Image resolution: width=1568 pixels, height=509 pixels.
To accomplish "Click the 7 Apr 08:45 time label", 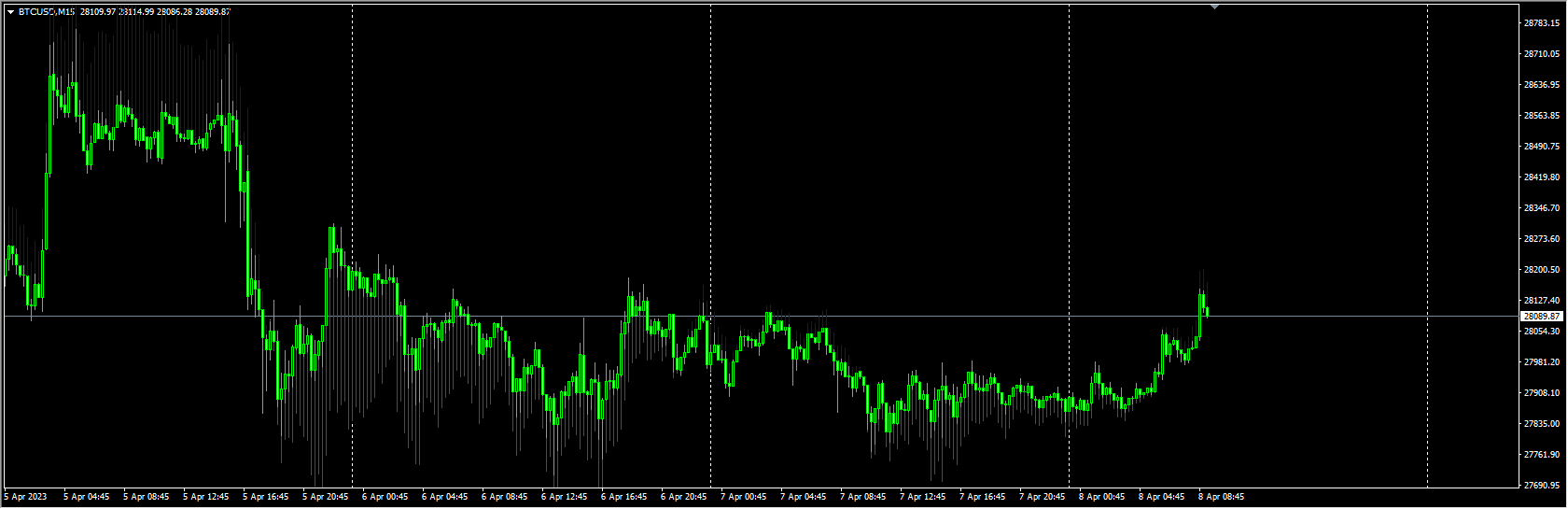I will click(x=862, y=497).
